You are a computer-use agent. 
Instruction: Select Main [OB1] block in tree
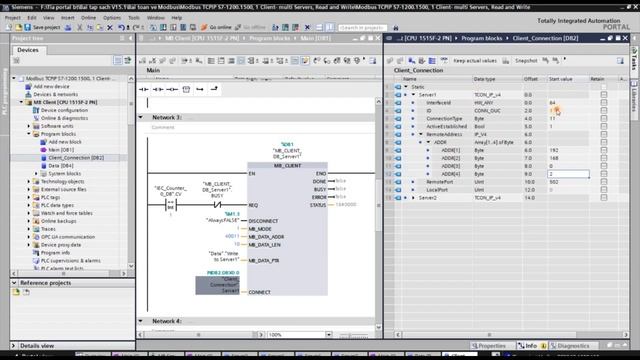(61, 150)
